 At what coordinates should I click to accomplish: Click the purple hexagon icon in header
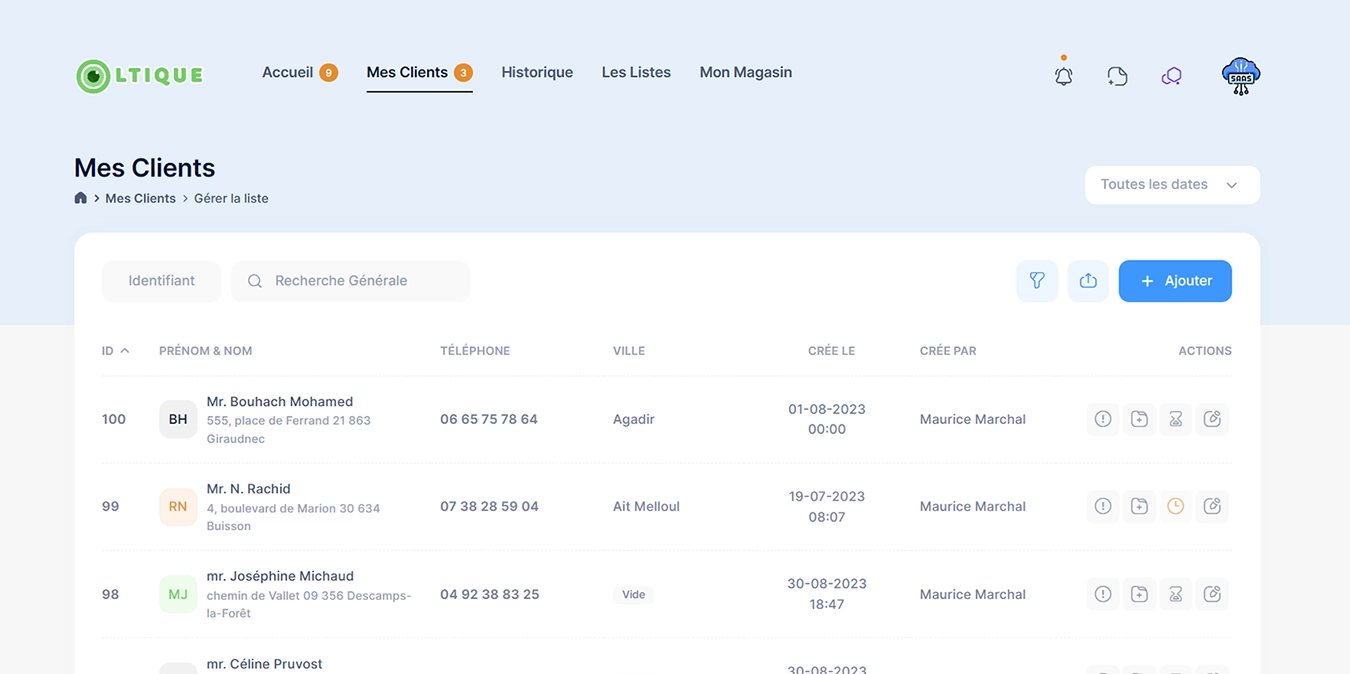click(x=1171, y=76)
